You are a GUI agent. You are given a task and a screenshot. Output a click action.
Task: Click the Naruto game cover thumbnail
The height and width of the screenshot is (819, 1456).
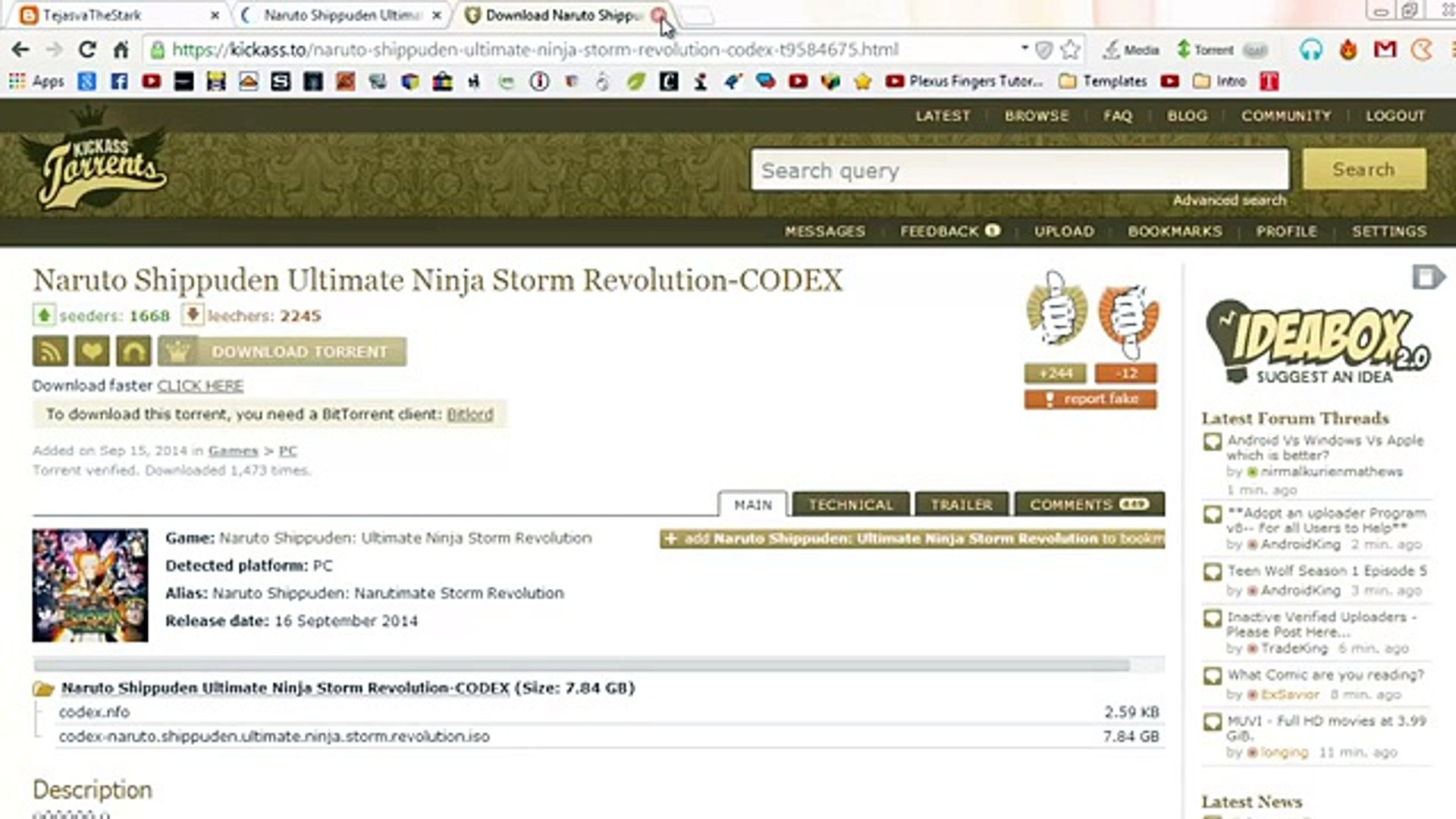tap(89, 585)
